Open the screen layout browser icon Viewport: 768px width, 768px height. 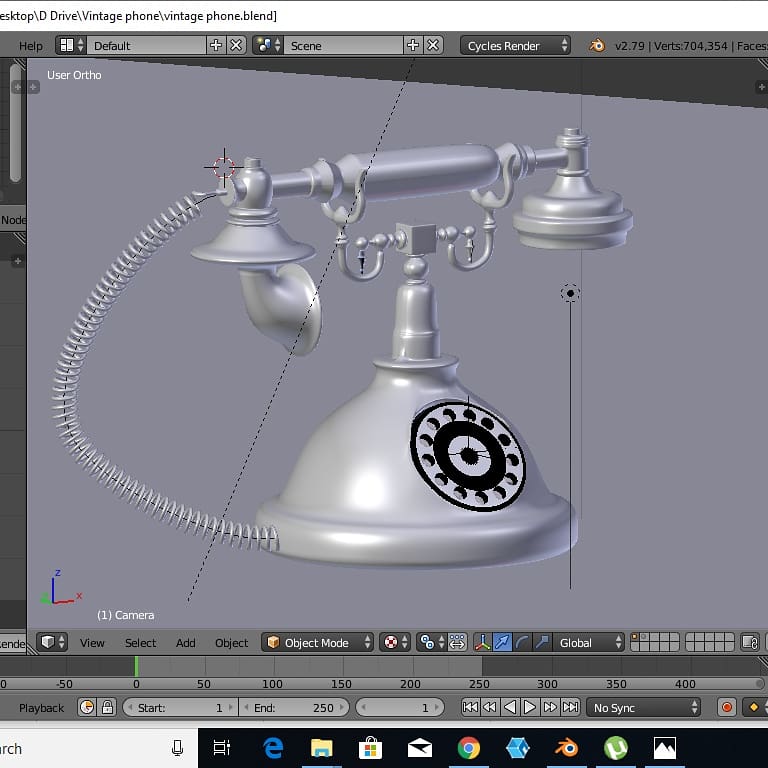coord(71,46)
